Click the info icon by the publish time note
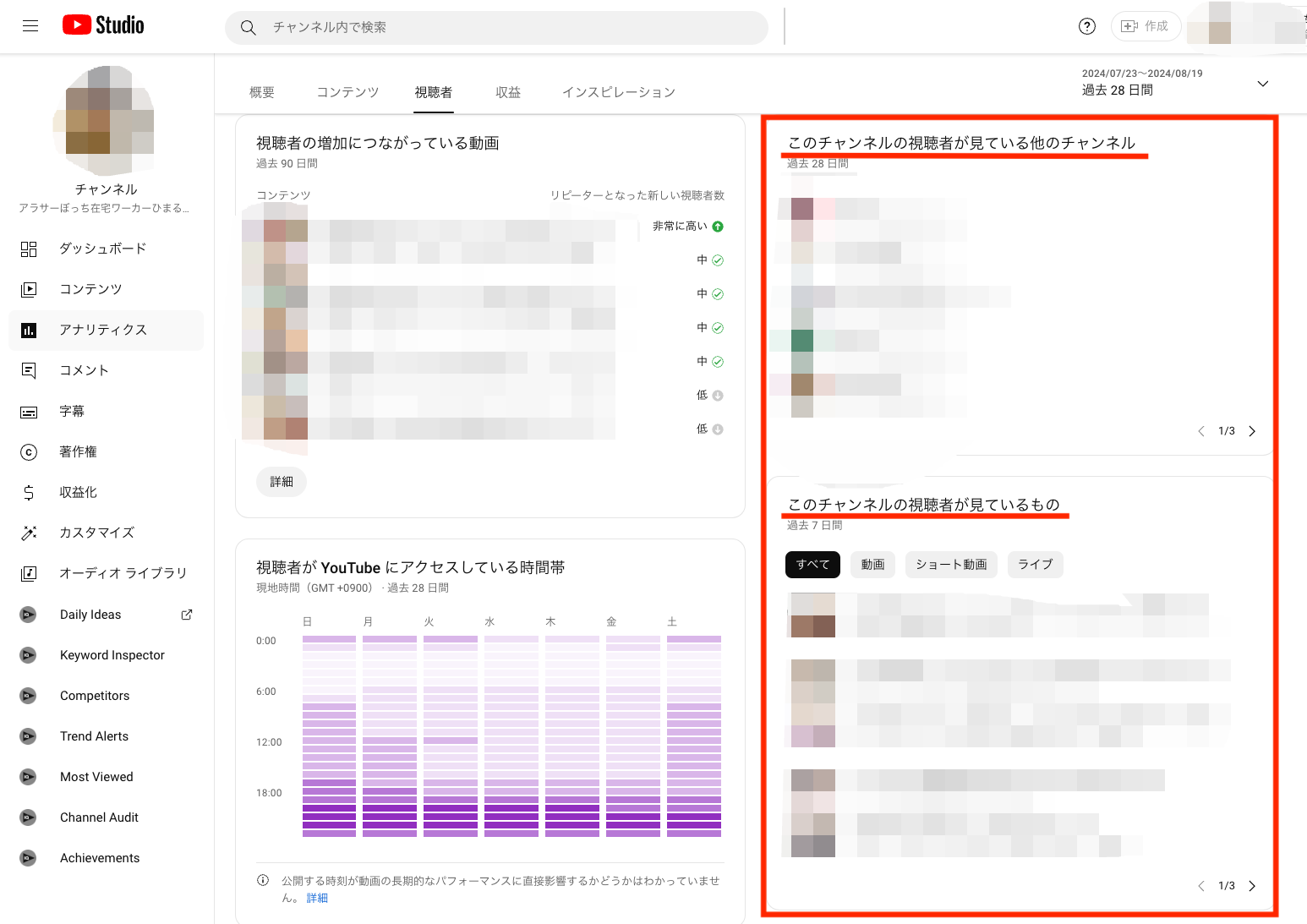Viewport: 1307px width, 924px height. [x=263, y=881]
